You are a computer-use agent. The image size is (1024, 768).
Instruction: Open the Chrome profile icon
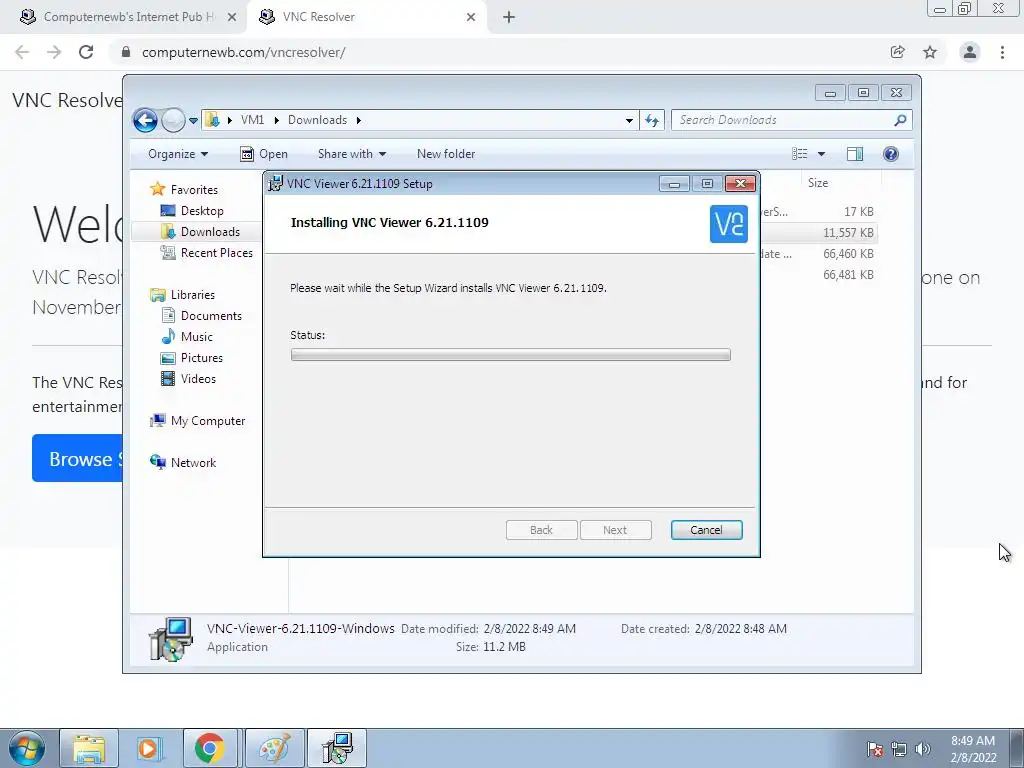pyautogui.click(x=970, y=52)
